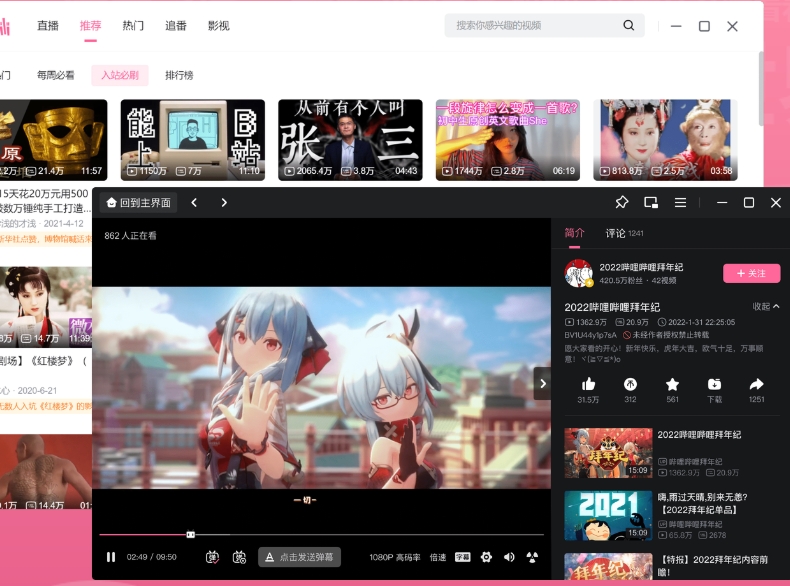Screen dimensions: 790x586
Task: Toggle the danmaku display switch
Action: pos(213,557)
